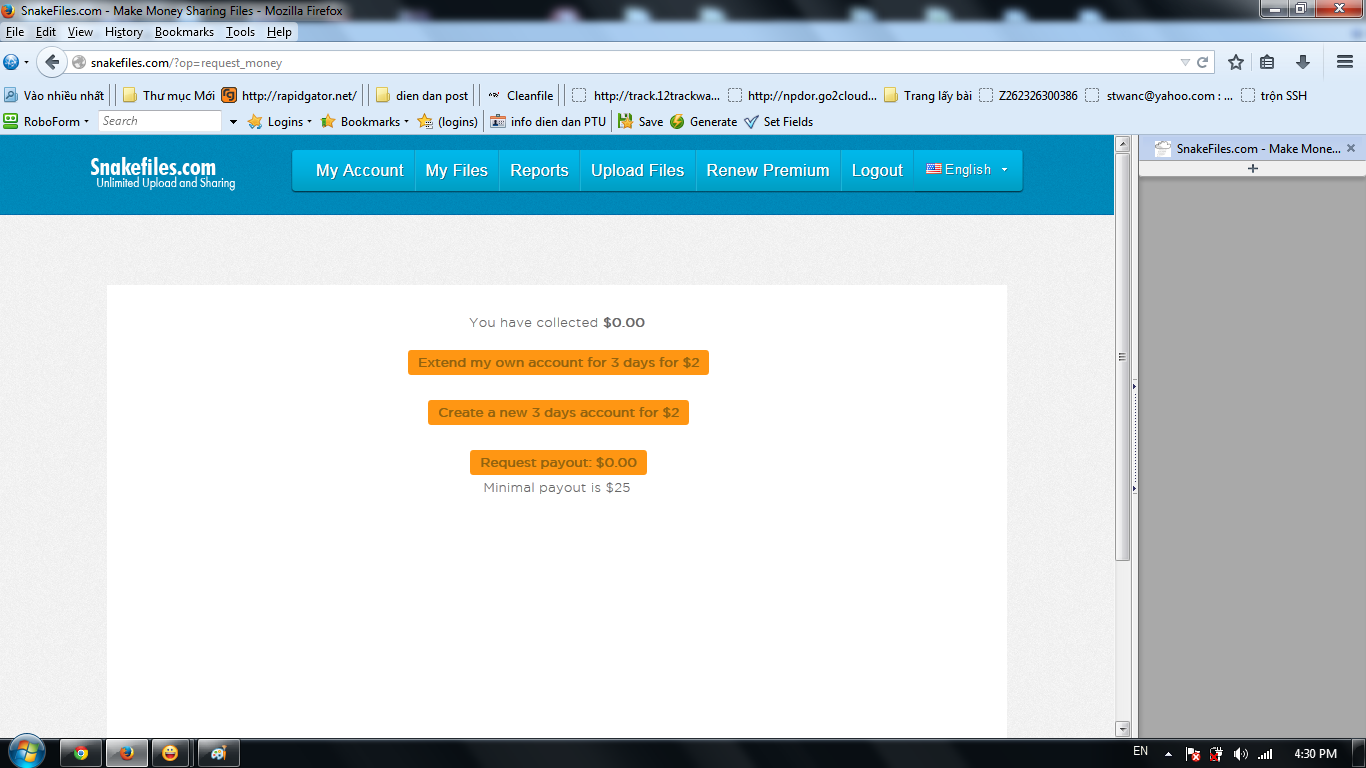Click into the URL address bar
Viewport: 1366px width, 768px height.
tap(630, 62)
